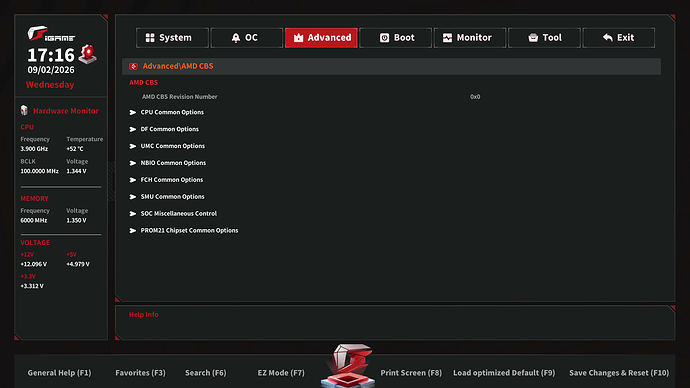Screen dimensions: 690x388
Task: Click the Advanced tab crown icon
Action: pyautogui.click(x=298, y=38)
